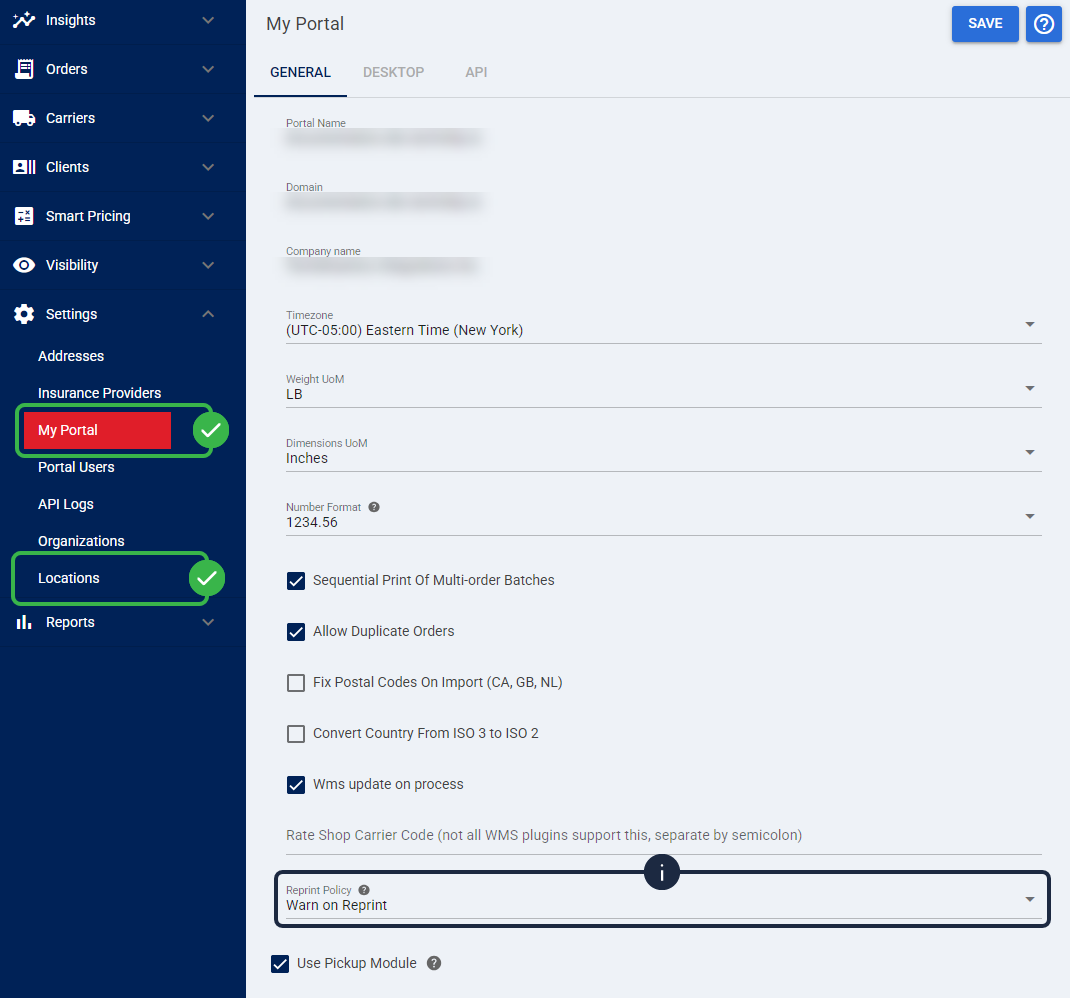Open the Reprint Policy dropdown

click(663, 900)
